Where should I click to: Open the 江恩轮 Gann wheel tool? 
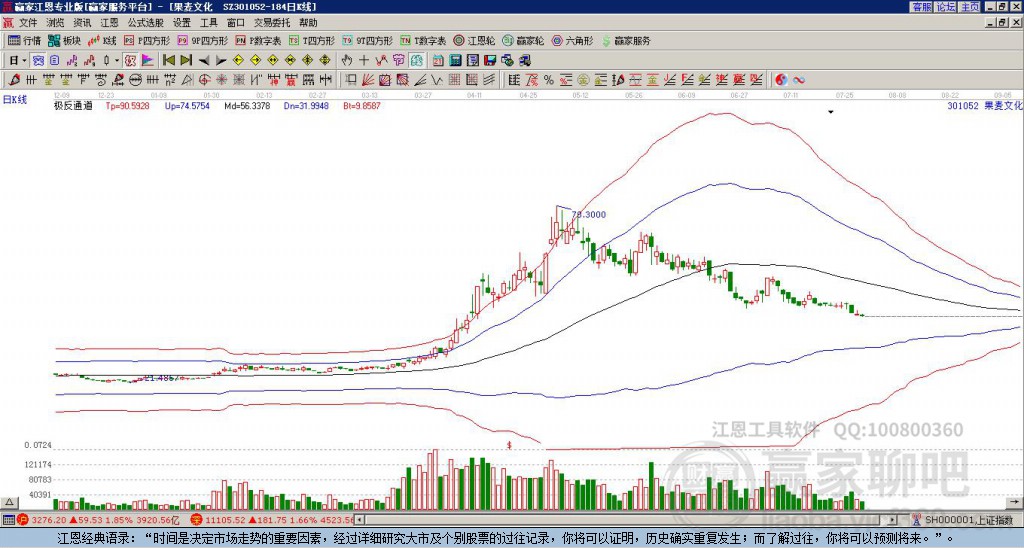pos(475,40)
